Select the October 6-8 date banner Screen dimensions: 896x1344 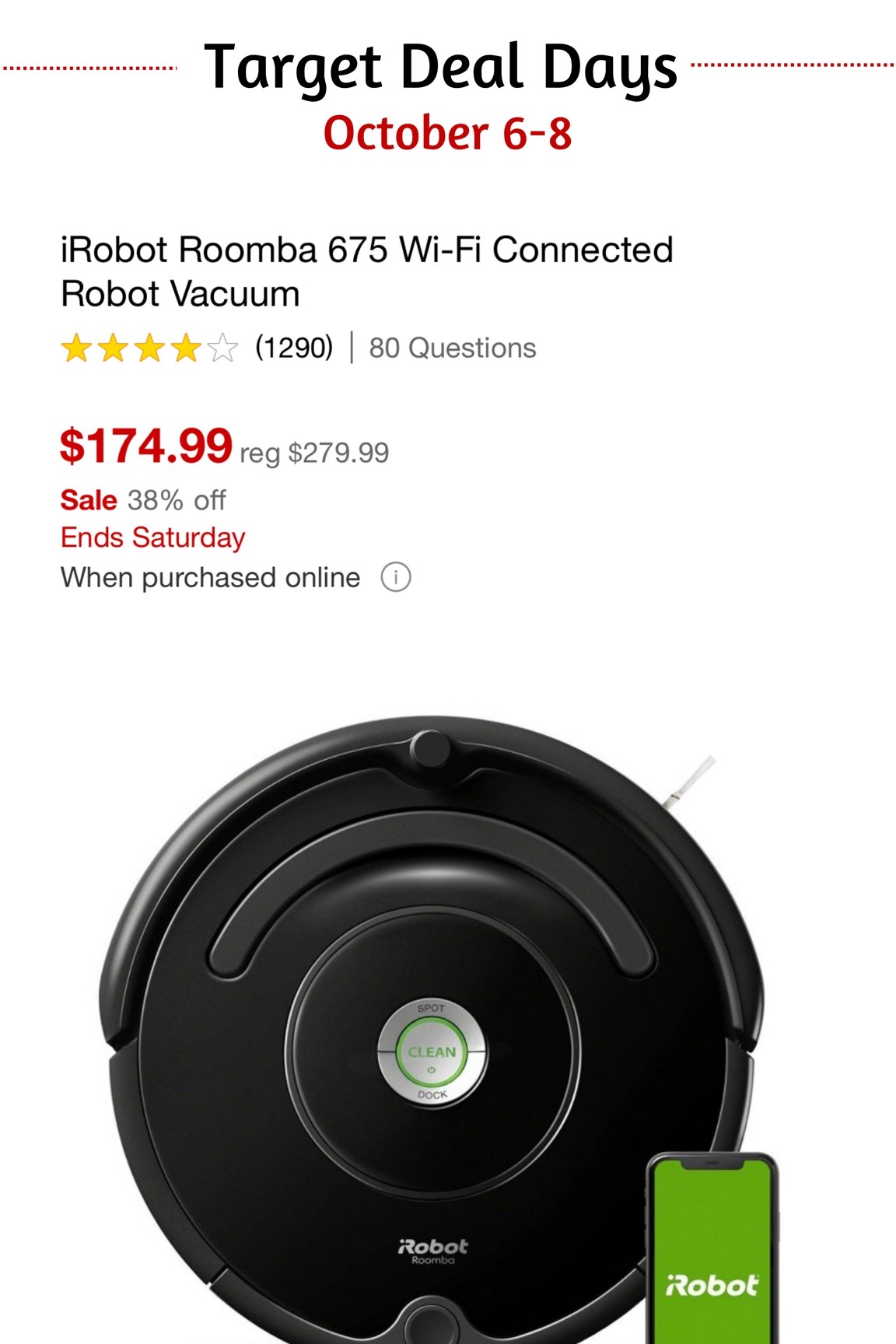[x=449, y=132]
